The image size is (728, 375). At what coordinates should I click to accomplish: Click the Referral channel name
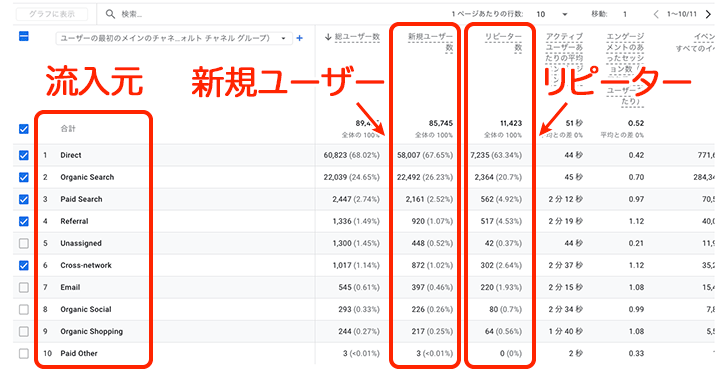74,221
